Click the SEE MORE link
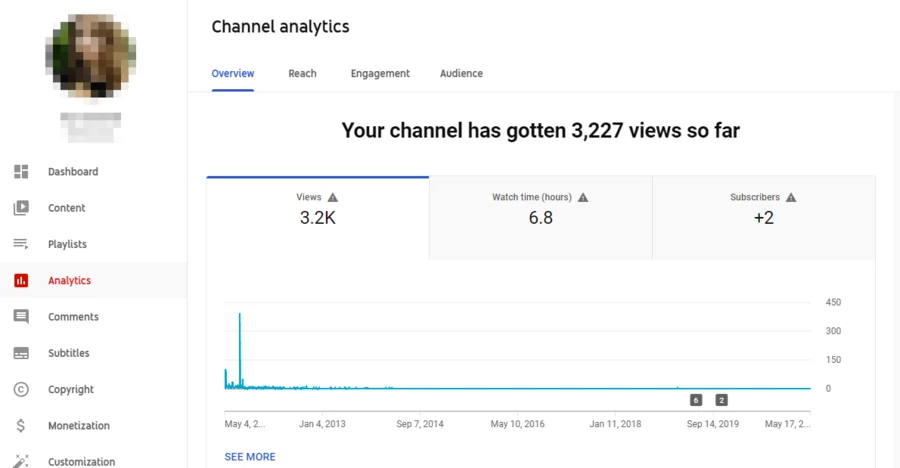Image resolution: width=900 pixels, height=468 pixels. tap(250, 457)
